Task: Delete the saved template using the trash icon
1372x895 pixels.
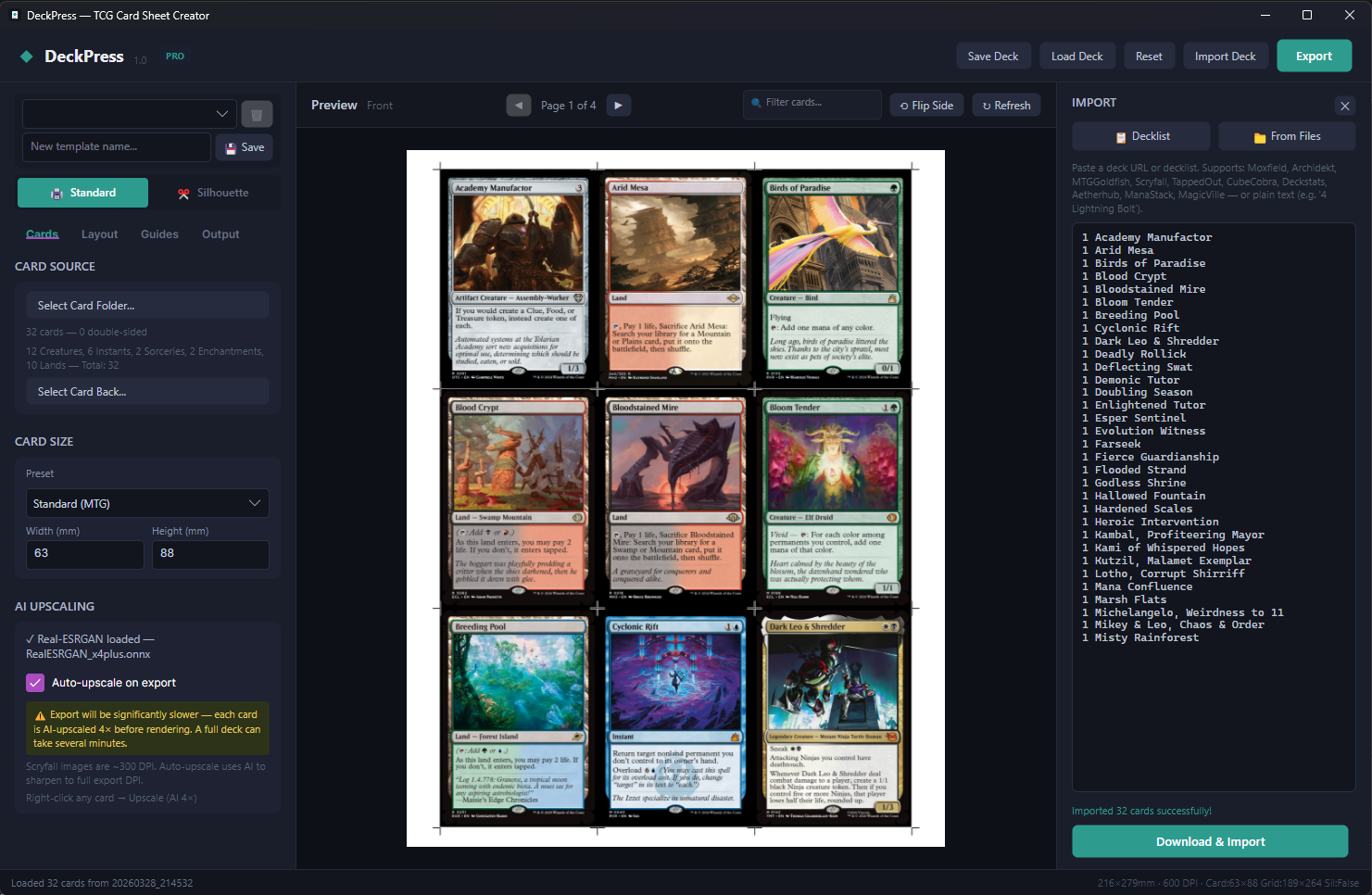Action: point(257,113)
